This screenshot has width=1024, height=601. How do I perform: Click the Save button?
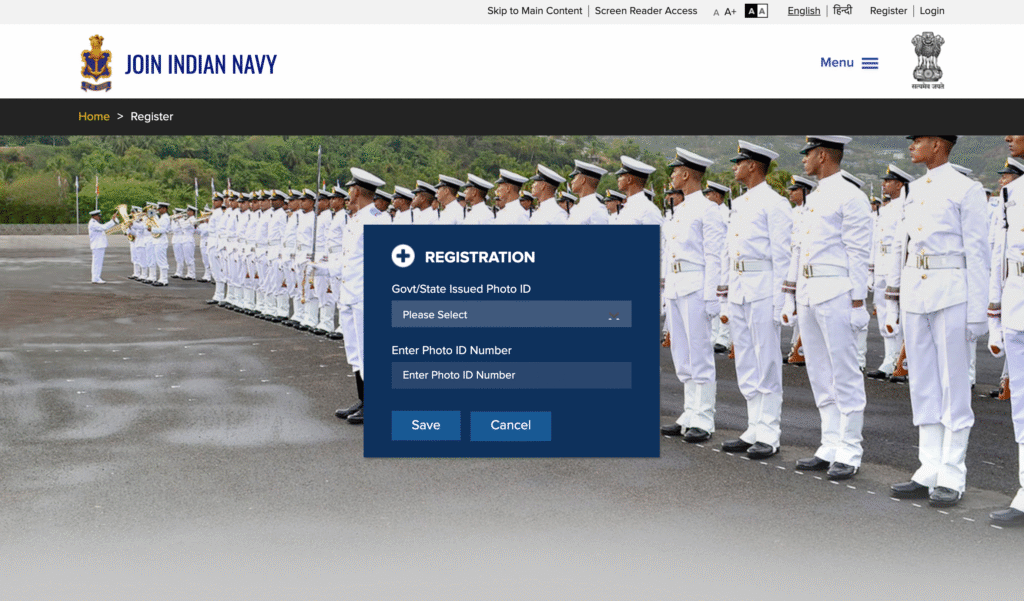(425, 425)
